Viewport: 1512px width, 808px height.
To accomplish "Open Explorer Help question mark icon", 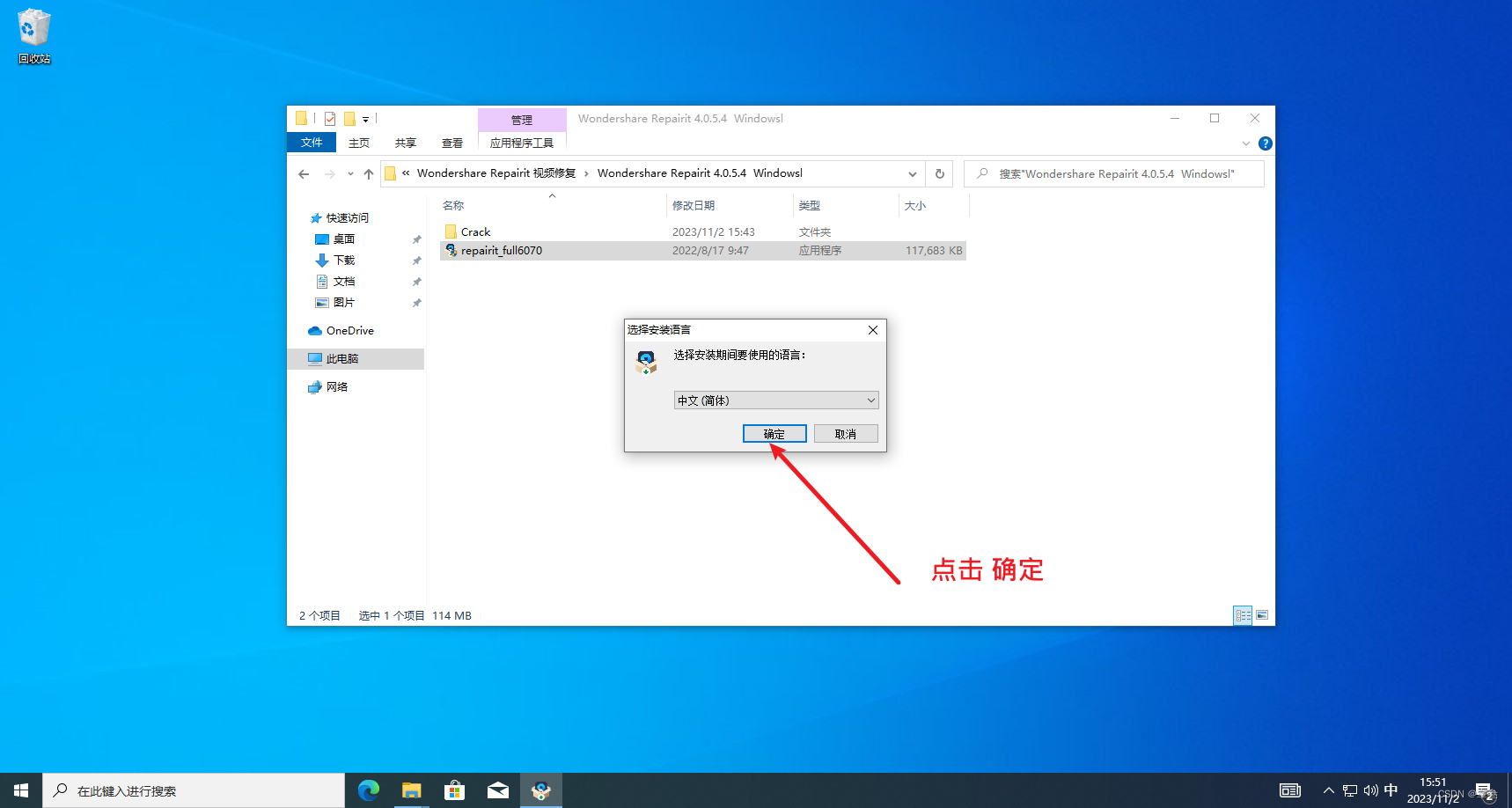I will 1266,143.
